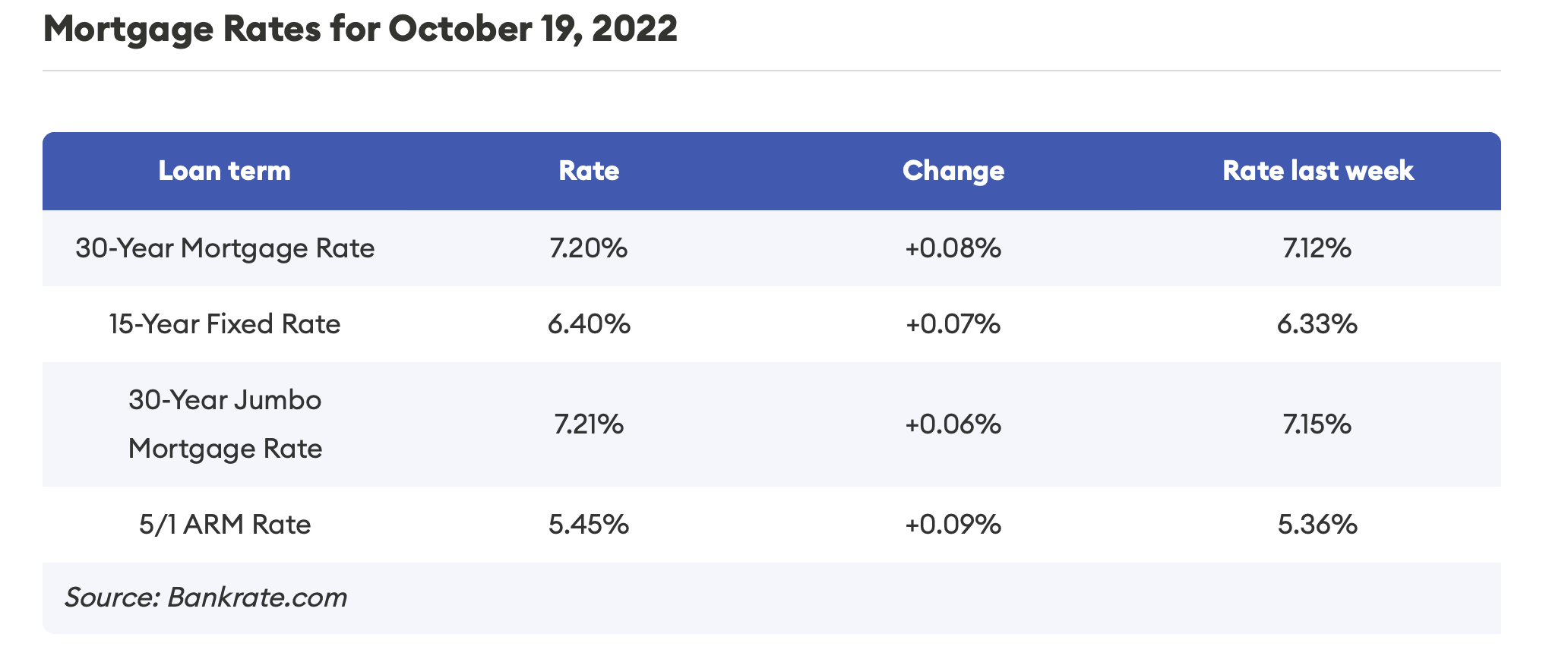
Task: Click the +0.06% change value
Action: tap(953, 424)
